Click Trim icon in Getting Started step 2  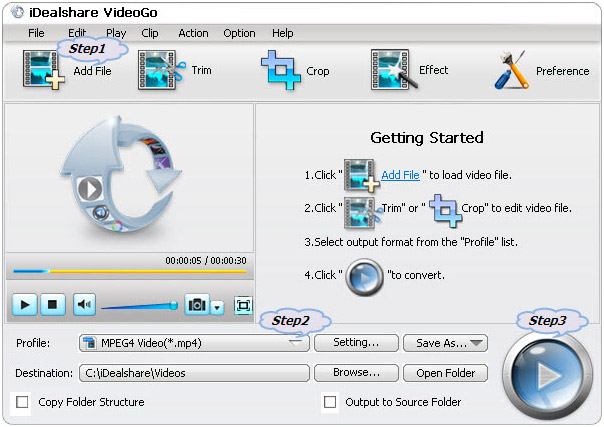click(x=361, y=213)
